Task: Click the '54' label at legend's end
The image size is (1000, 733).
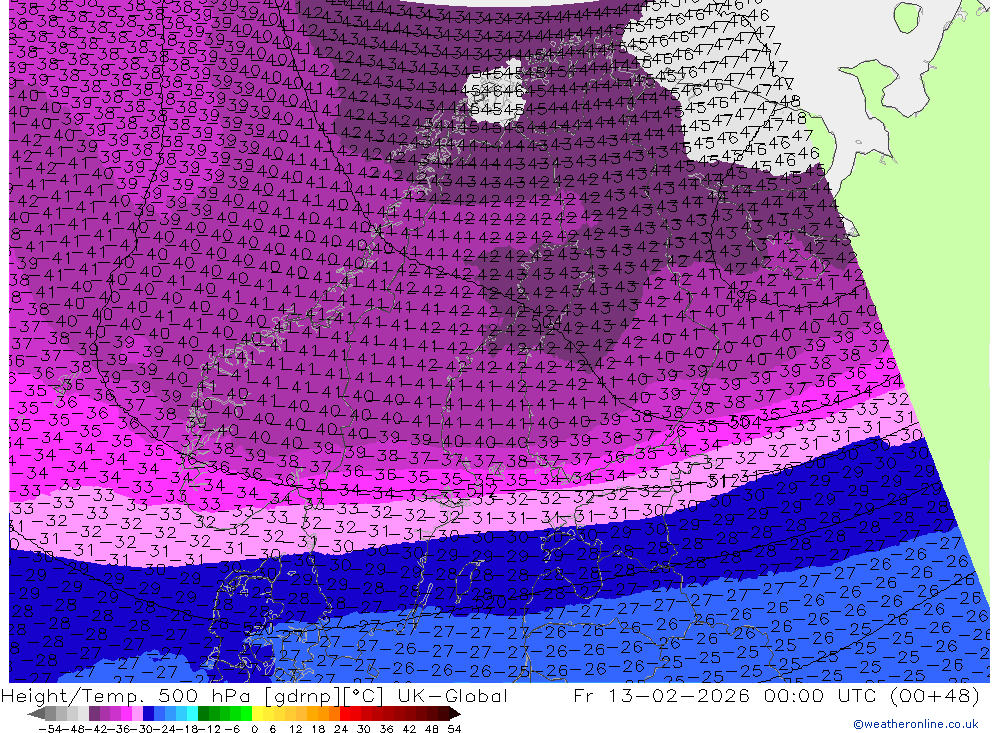Action: click(x=454, y=729)
